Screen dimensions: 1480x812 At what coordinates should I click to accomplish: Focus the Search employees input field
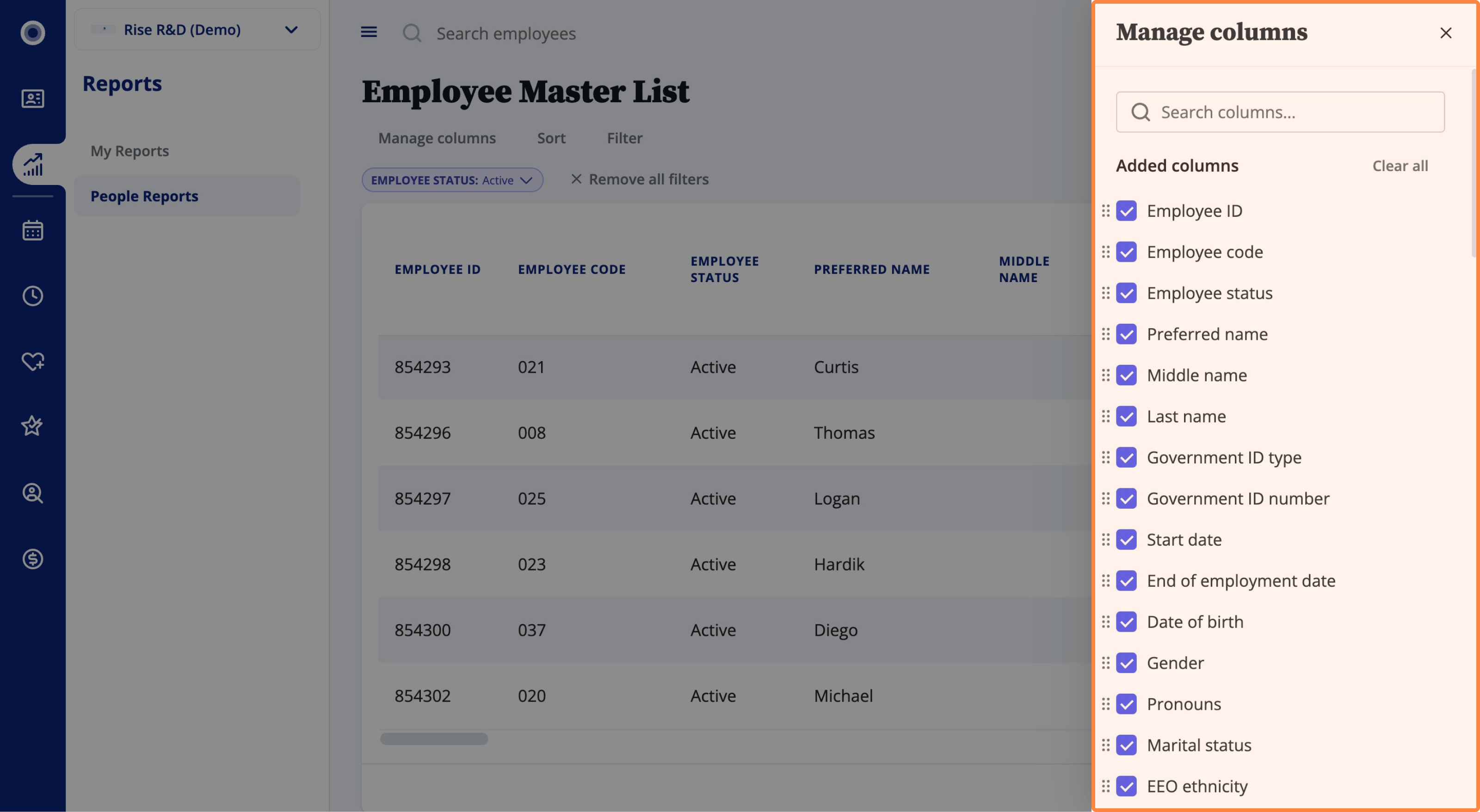pyautogui.click(x=506, y=33)
